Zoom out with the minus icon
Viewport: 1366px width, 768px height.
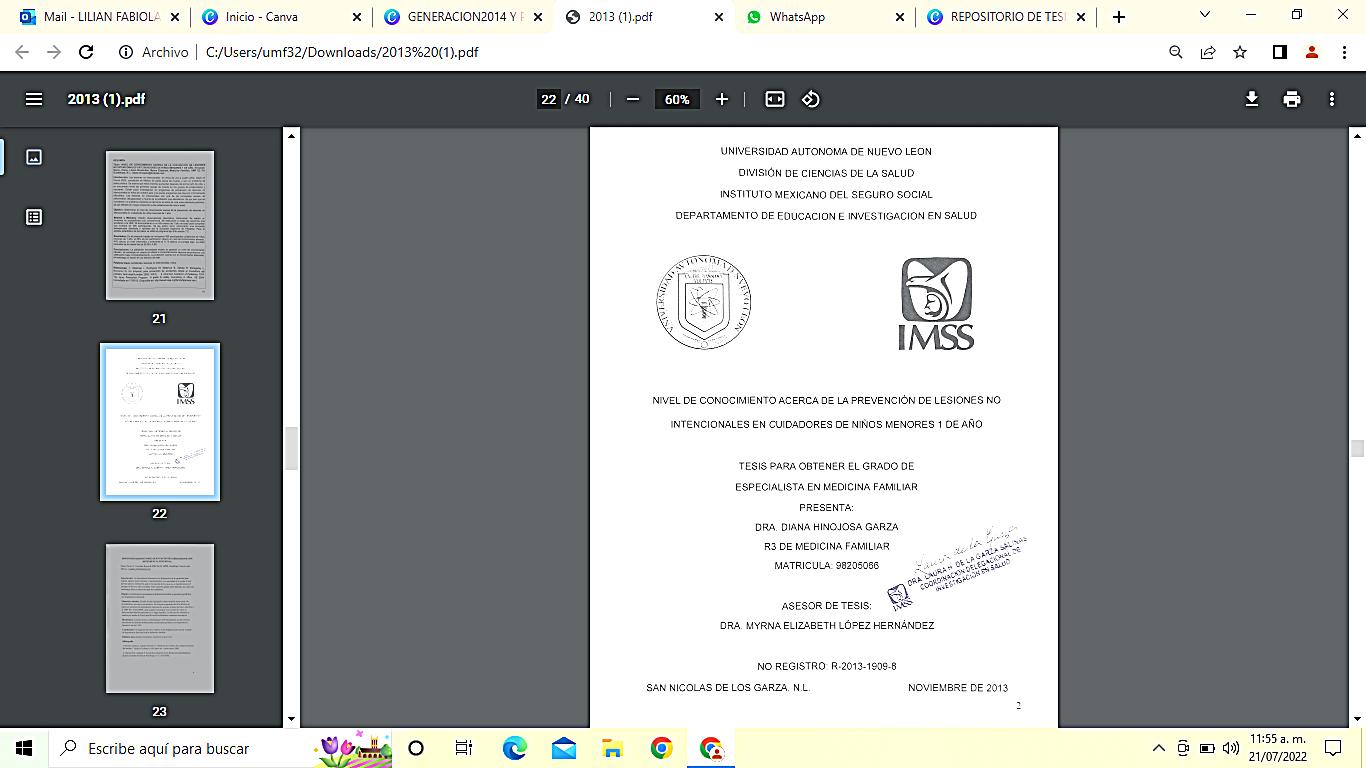point(632,99)
